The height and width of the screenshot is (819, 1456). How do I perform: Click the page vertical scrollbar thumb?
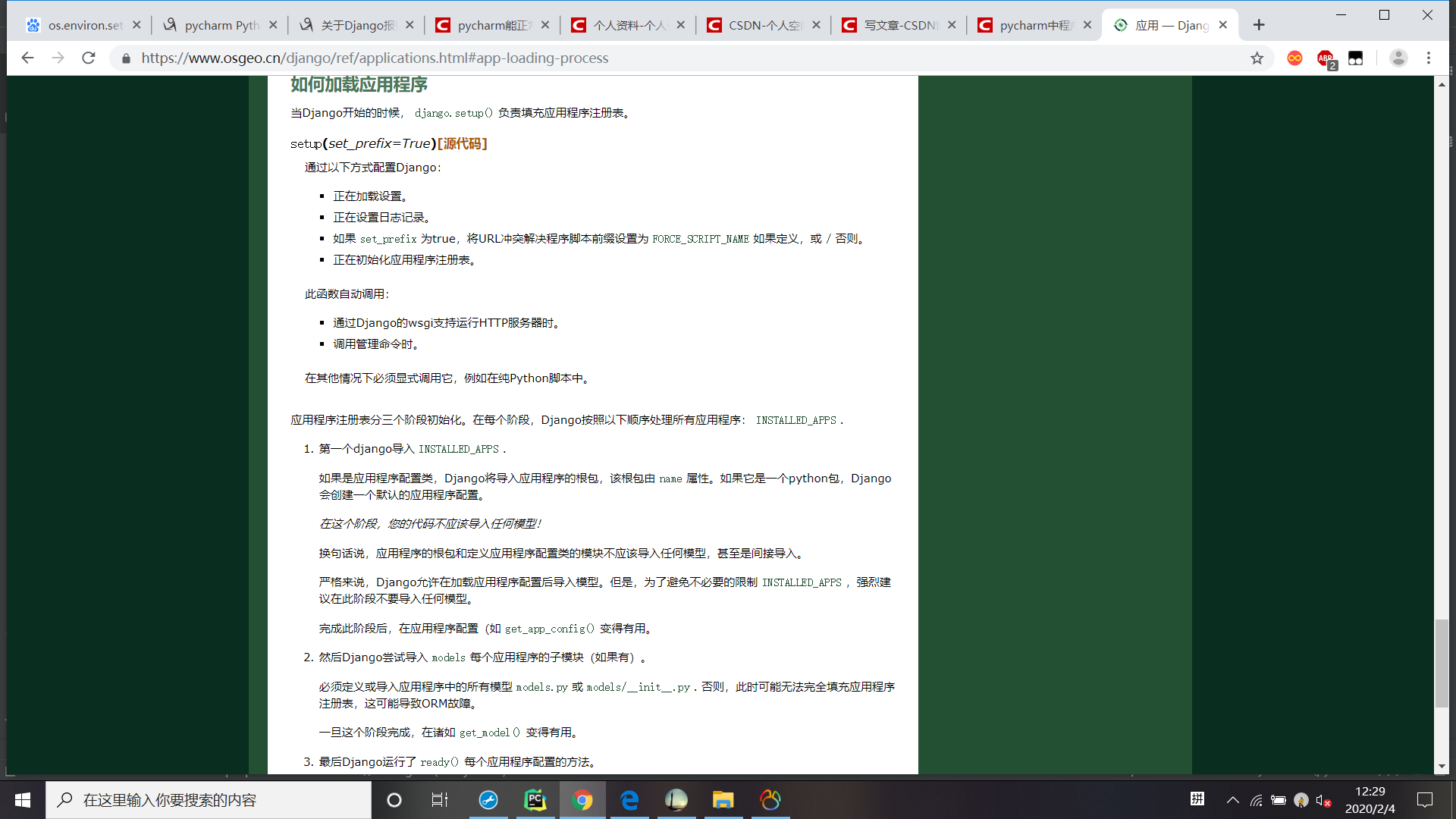(1442, 664)
